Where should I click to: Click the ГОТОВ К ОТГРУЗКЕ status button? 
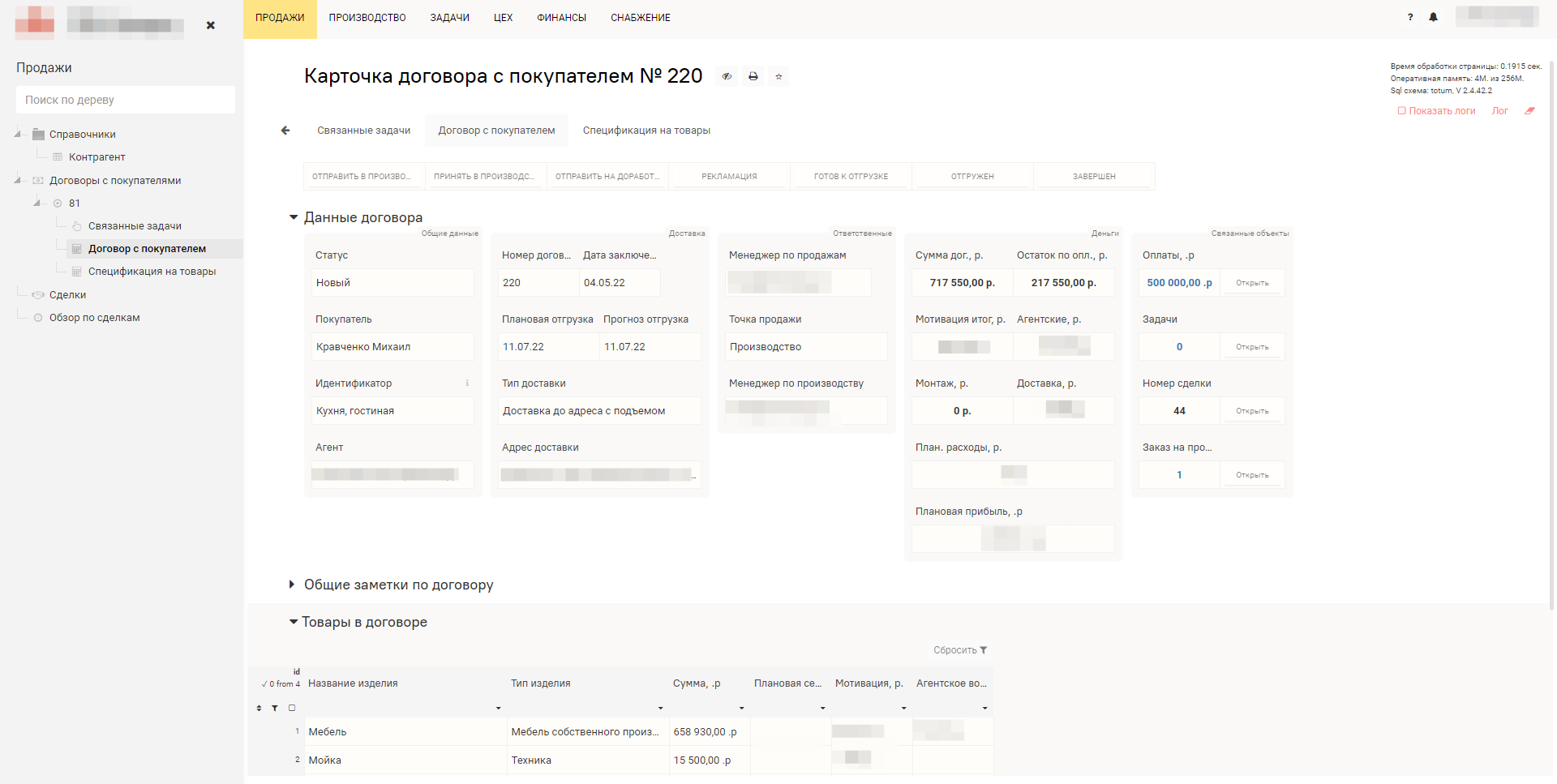click(851, 176)
